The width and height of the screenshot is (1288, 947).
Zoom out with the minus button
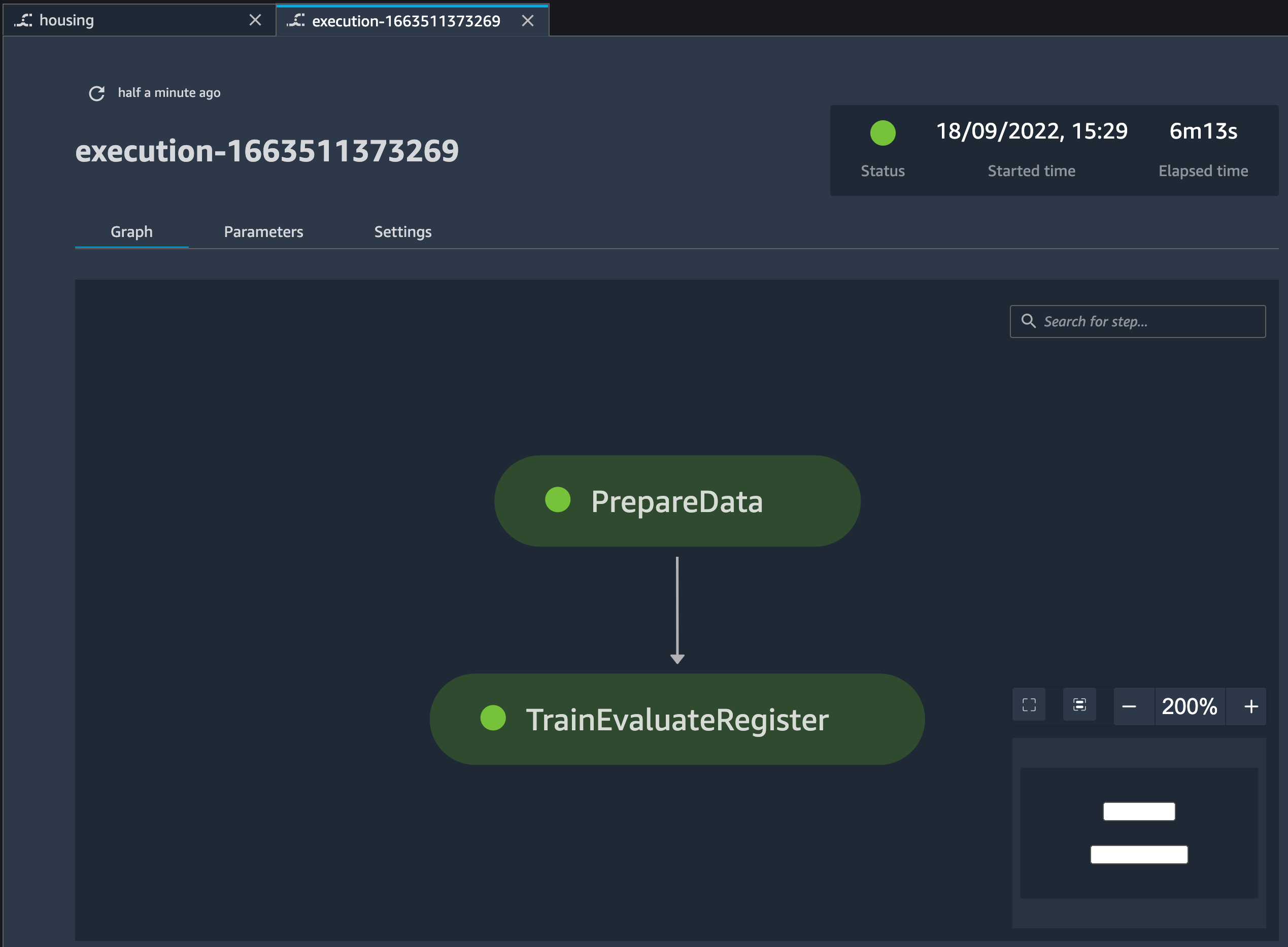pos(1129,706)
